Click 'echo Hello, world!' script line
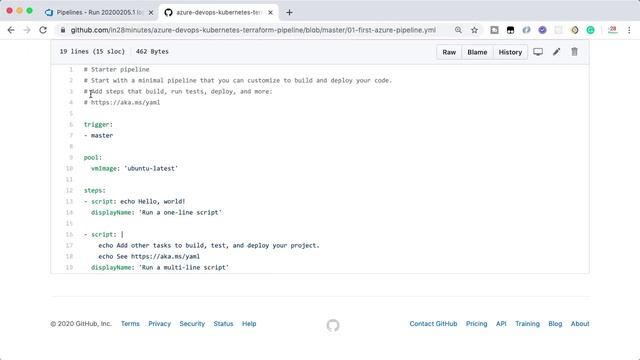This screenshot has width=640, height=360. [x=153, y=201]
